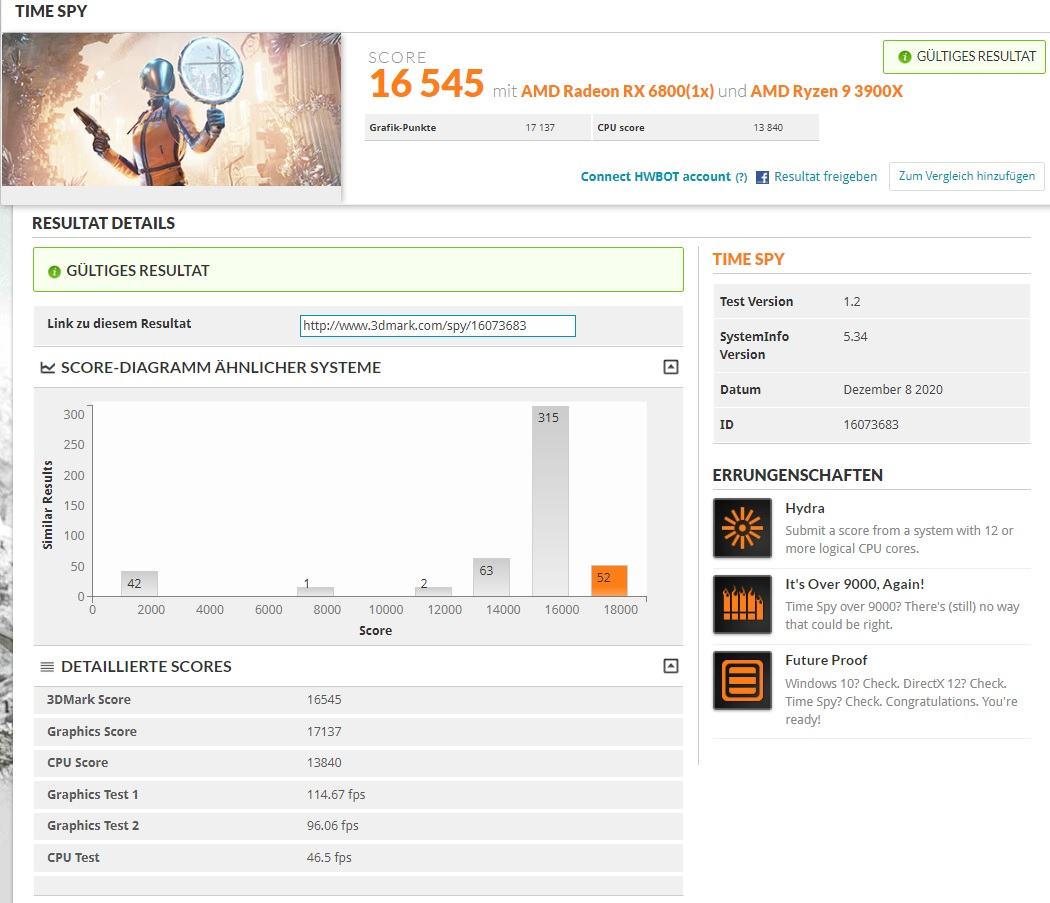Click the Future Proof achievement icon
Image resolution: width=1050 pixels, height=903 pixels.
coord(742,680)
